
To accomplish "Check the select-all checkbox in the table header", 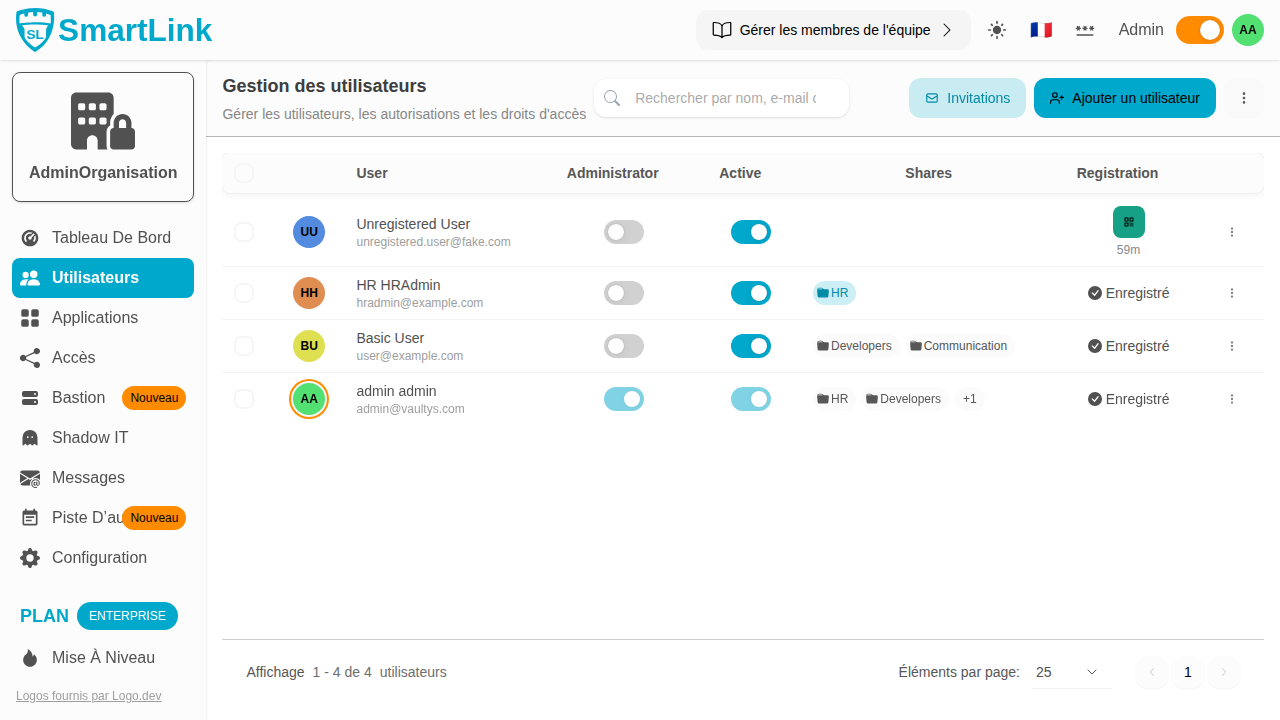I will pos(244,173).
